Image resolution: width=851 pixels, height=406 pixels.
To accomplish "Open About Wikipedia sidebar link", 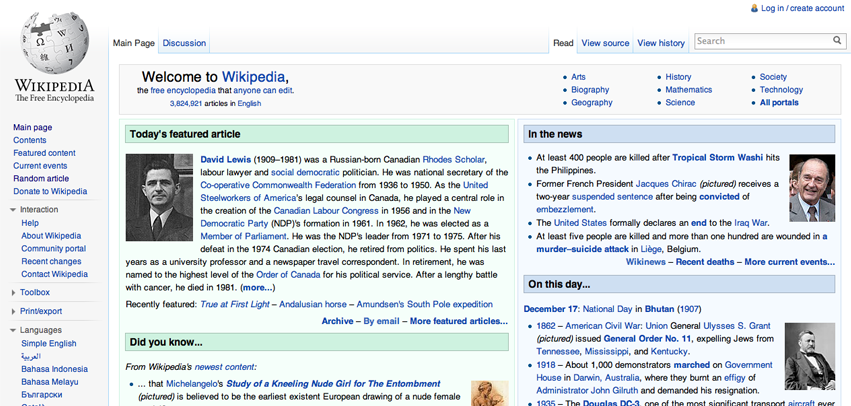I will (51, 236).
